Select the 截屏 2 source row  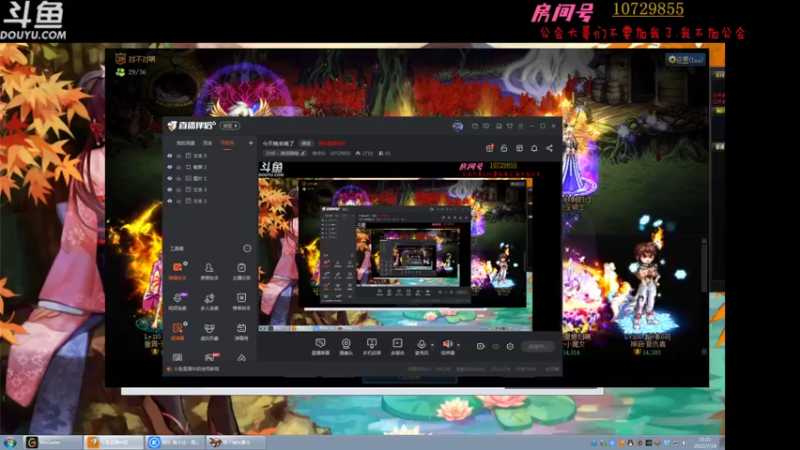pos(210,167)
